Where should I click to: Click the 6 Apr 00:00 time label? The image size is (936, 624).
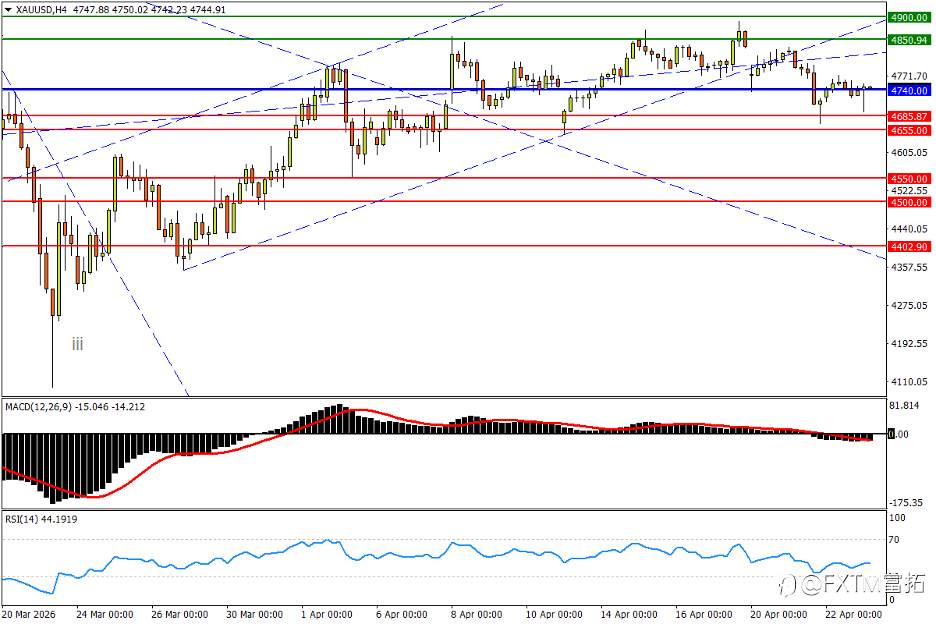(402, 614)
